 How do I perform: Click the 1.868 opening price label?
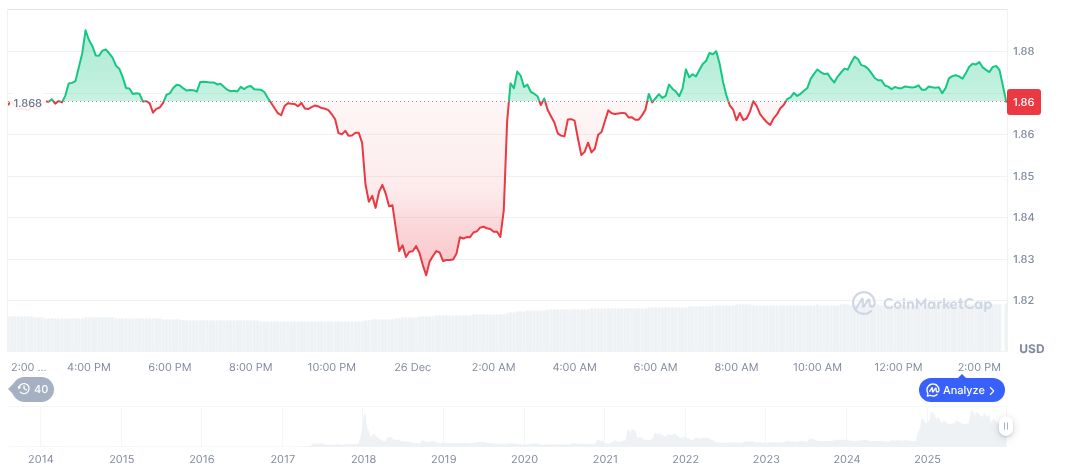[27, 103]
